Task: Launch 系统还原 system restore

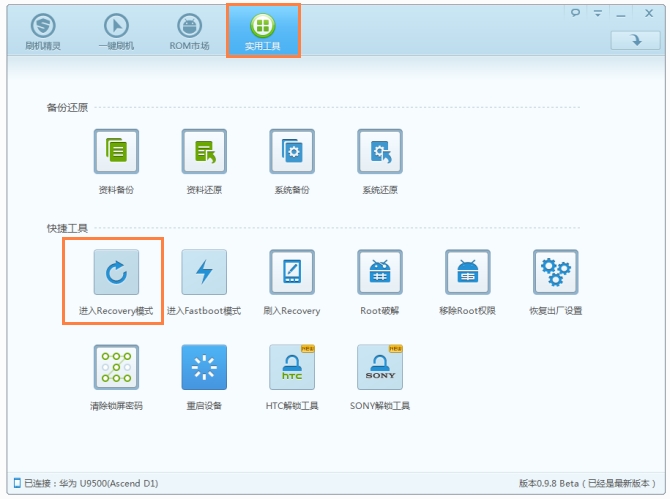Action: [380, 151]
